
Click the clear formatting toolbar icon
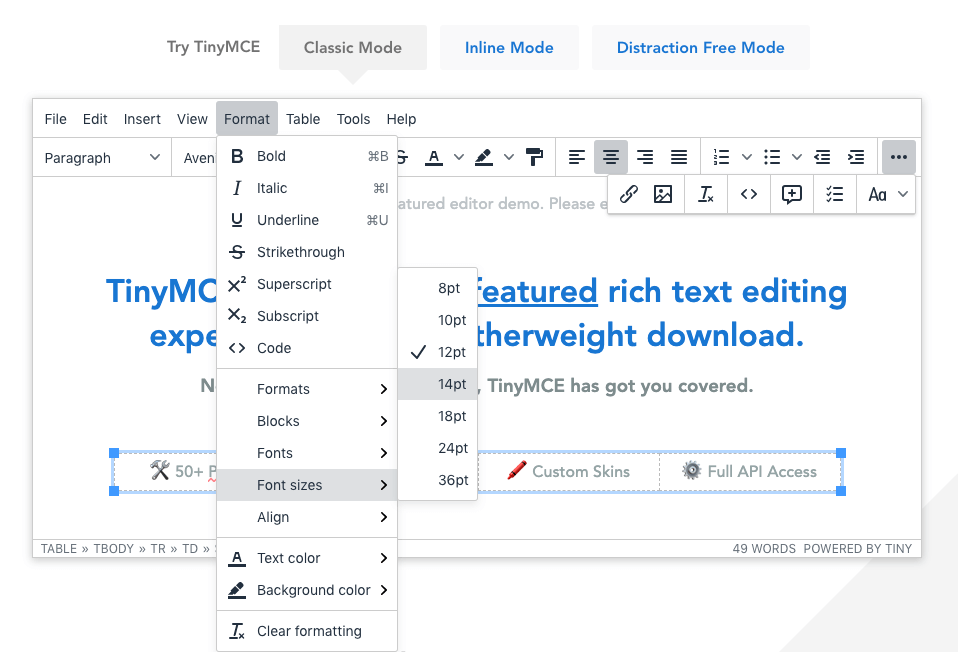705,194
